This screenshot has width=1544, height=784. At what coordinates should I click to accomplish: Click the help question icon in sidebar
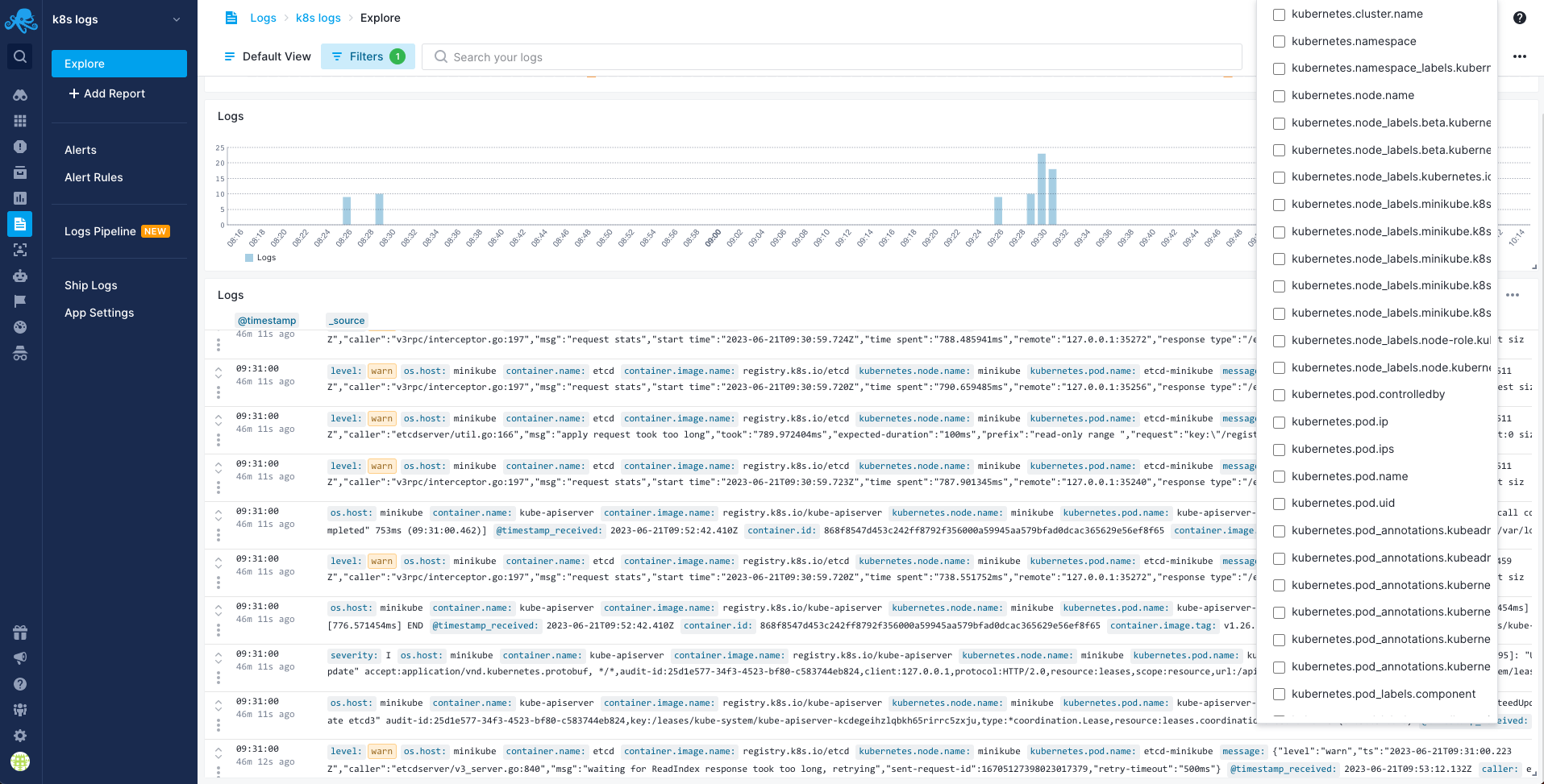[20, 684]
